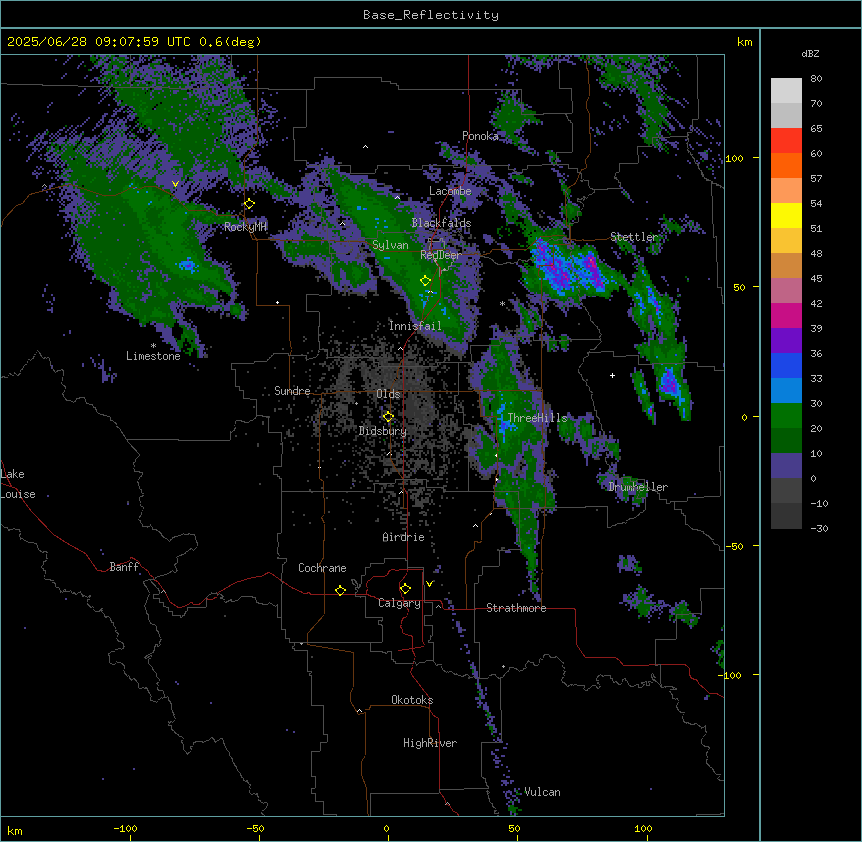Viewport: 862px width, 842px height.
Task: Click the -50 tick on right axis
Action: [x=734, y=546]
